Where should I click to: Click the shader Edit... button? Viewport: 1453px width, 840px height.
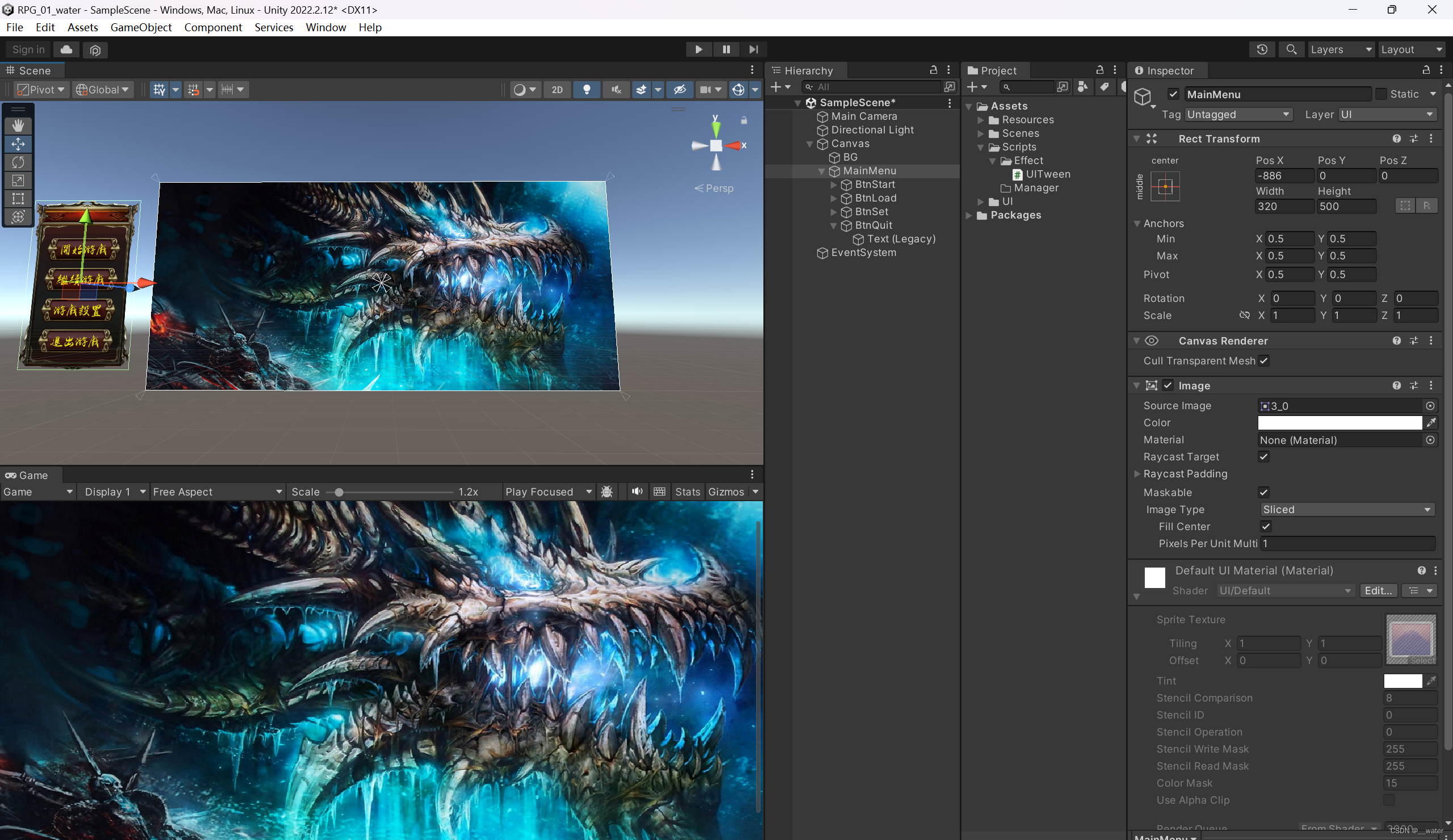click(1378, 590)
